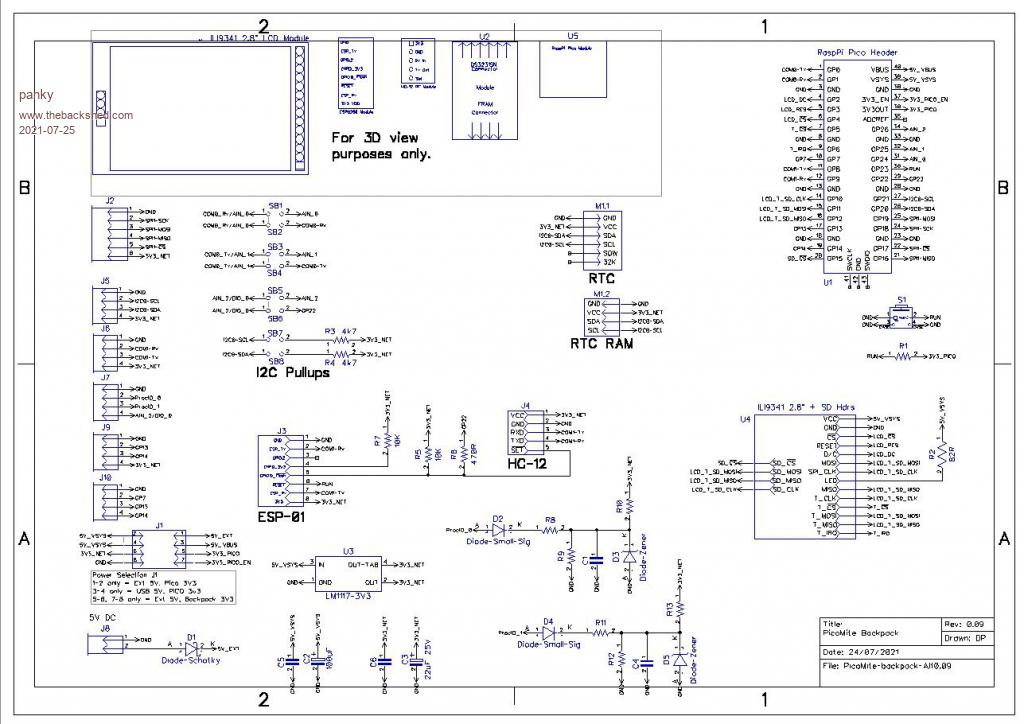1024x724 pixels.
Task: Open the www.thebackshed.com link
Action: 75,115
